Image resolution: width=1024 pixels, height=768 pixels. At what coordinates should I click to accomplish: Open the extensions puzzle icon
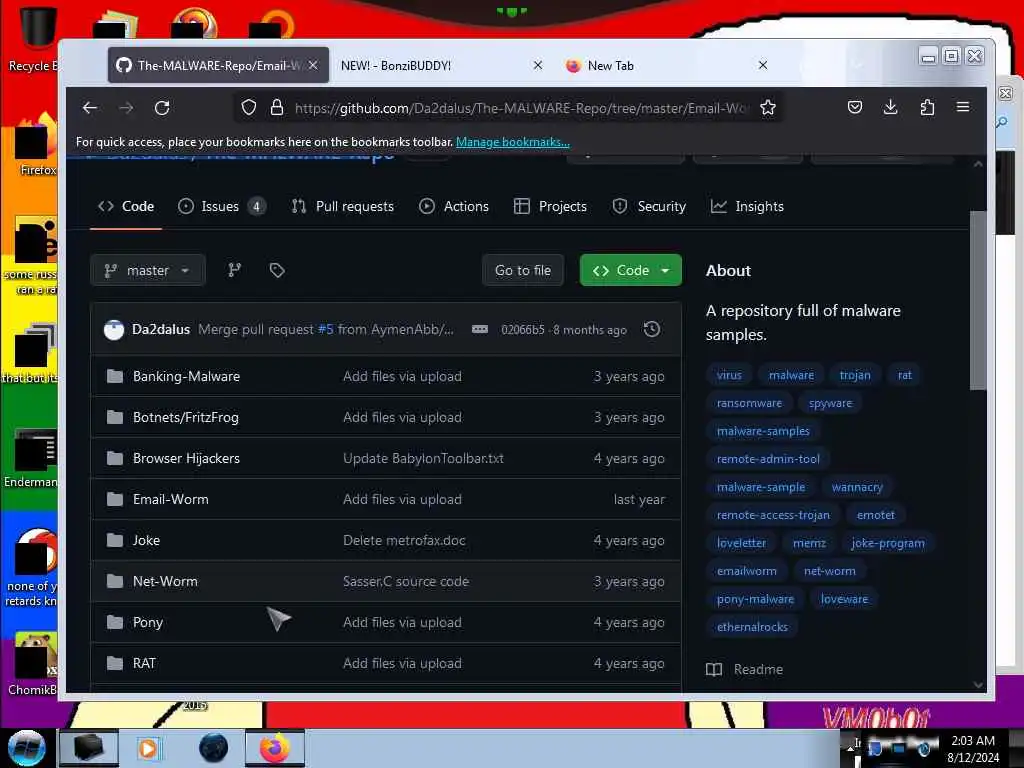(x=927, y=107)
